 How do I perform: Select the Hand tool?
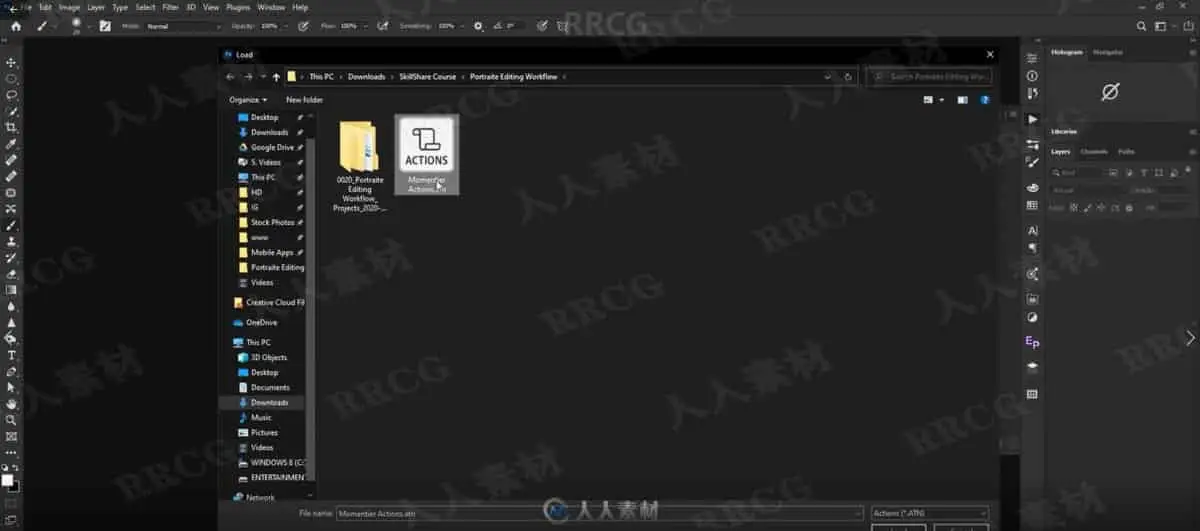point(11,404)
